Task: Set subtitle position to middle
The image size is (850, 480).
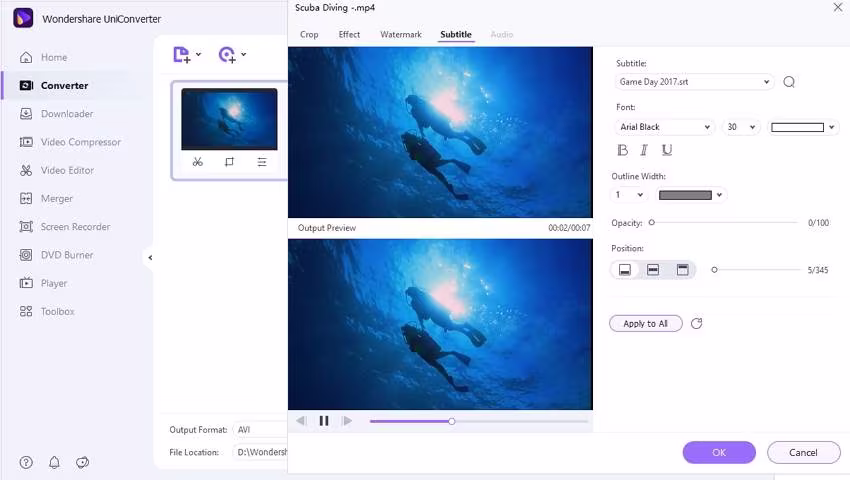Action: [x=653, y=270]
